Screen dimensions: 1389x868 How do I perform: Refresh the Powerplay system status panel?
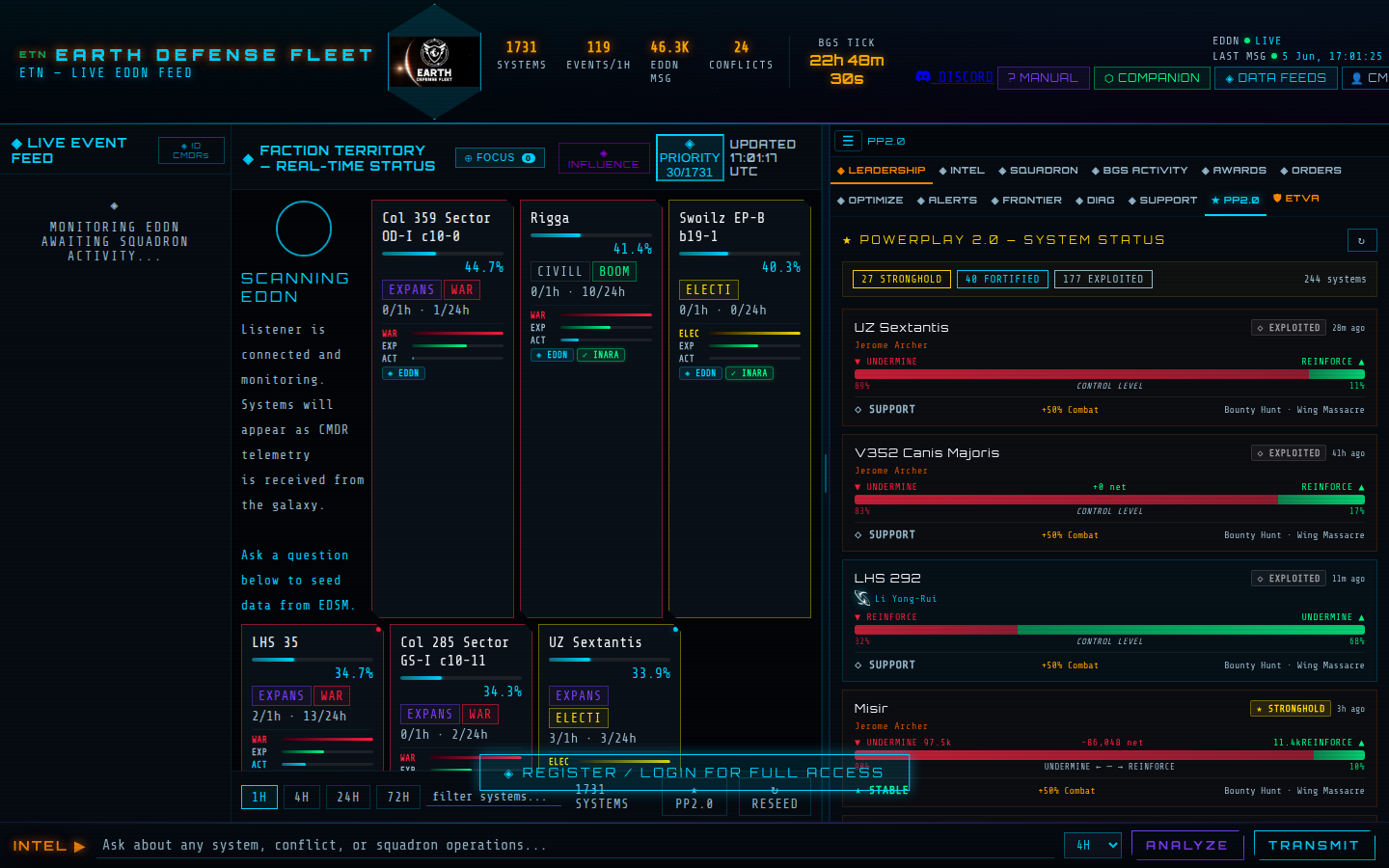click(x=1361, y=240)
